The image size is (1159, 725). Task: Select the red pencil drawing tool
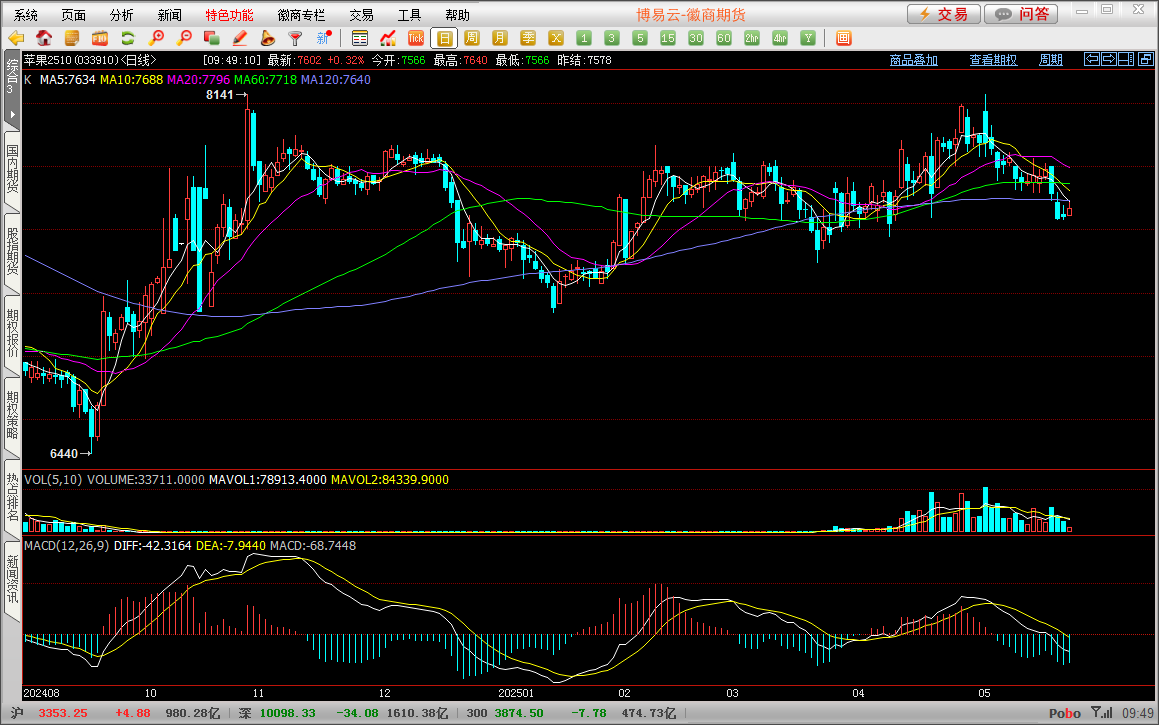coord(239,38)
